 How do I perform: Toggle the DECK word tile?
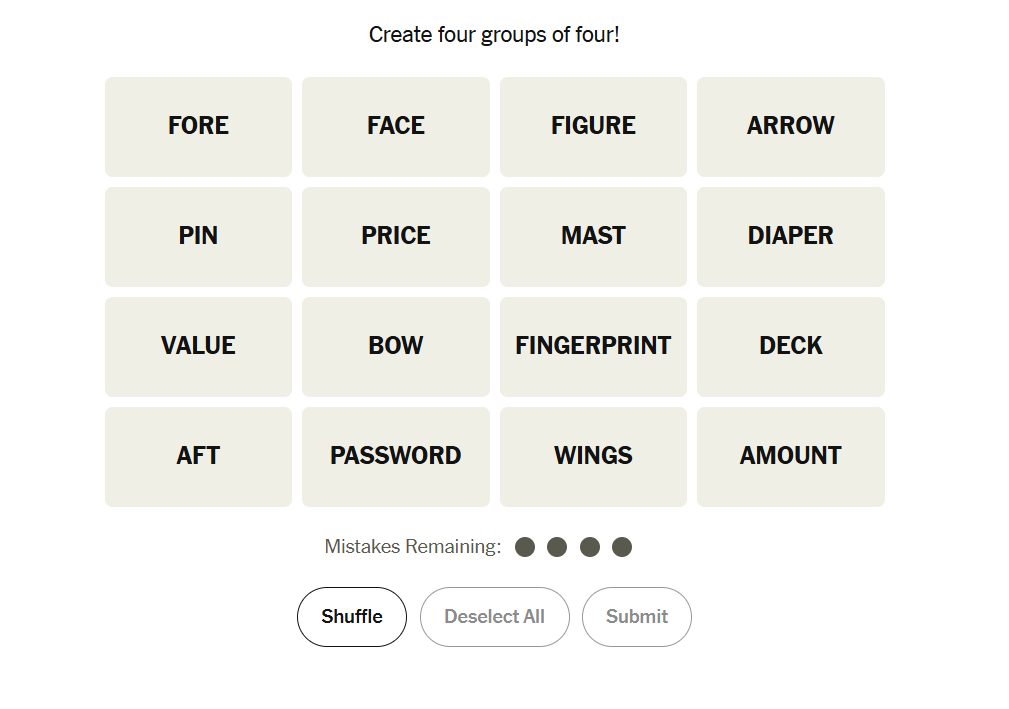click(x=790, y=346)
